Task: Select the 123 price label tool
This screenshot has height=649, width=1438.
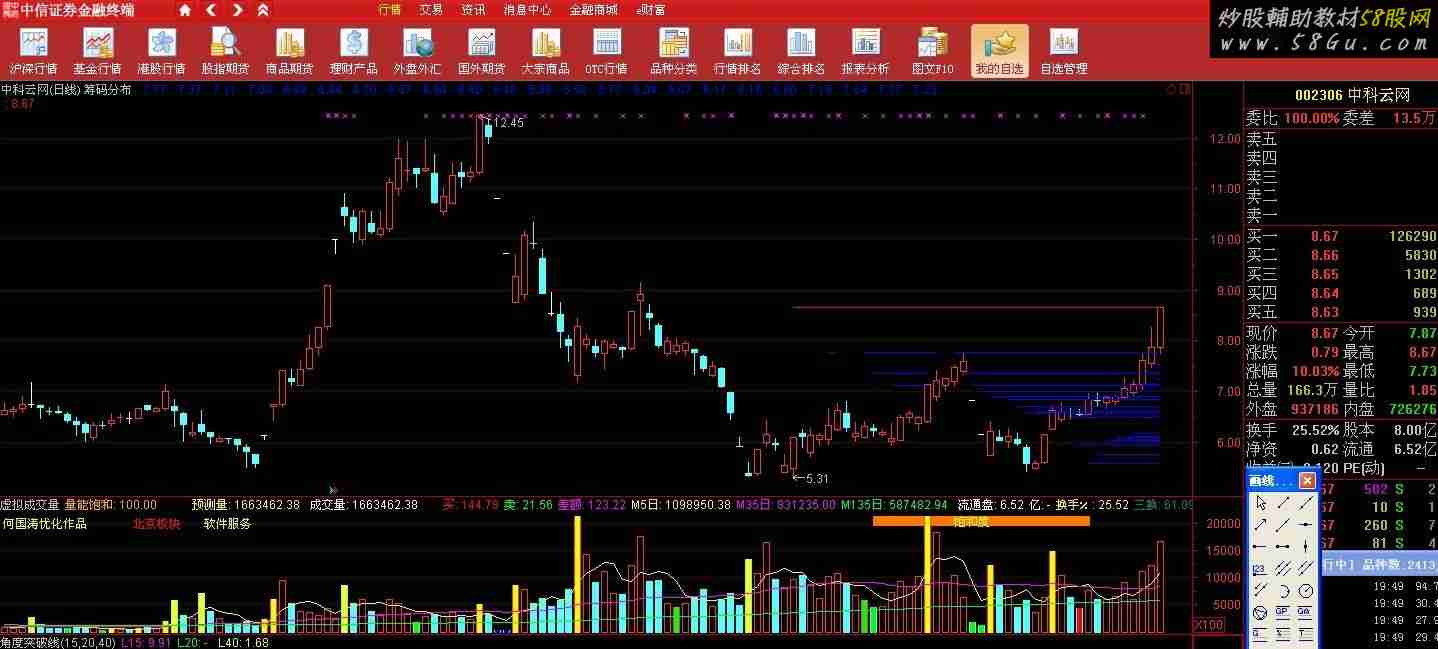Action: click(1262, 568)
